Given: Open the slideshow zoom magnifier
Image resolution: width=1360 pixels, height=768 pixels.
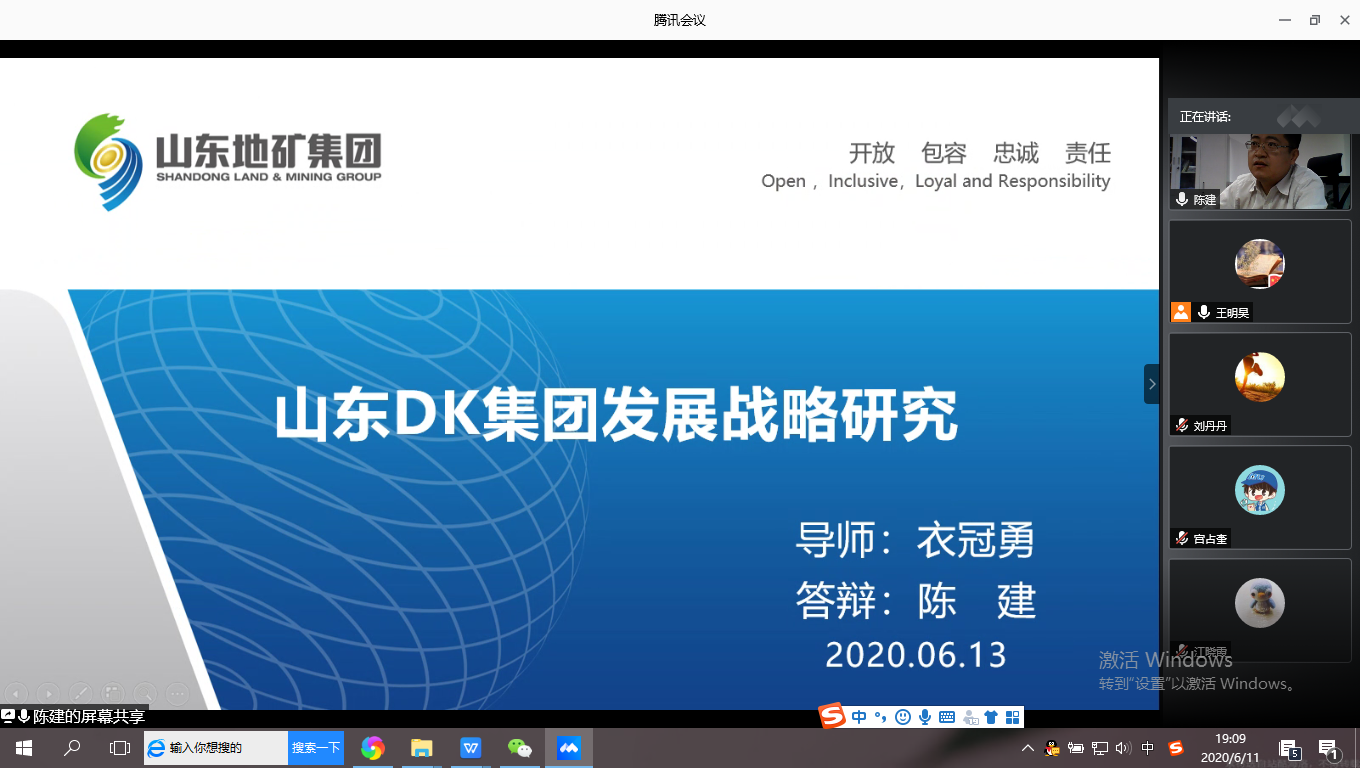Looking at the screenshot, I should (x=145, y=693).
